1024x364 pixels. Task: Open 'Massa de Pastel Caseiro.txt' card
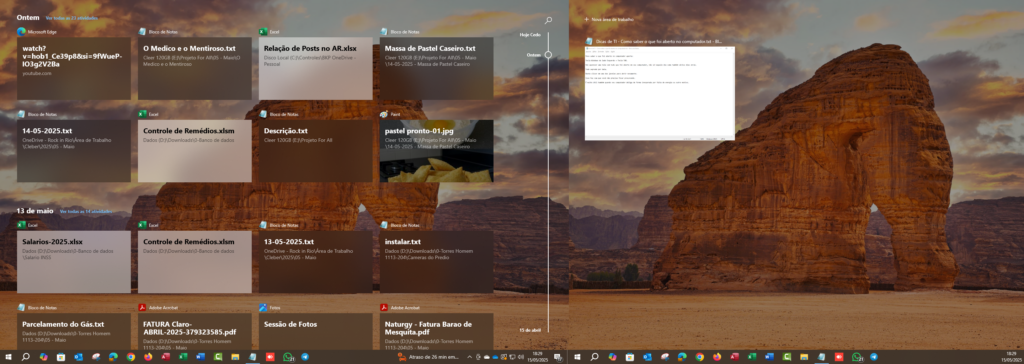pos(436,69)
